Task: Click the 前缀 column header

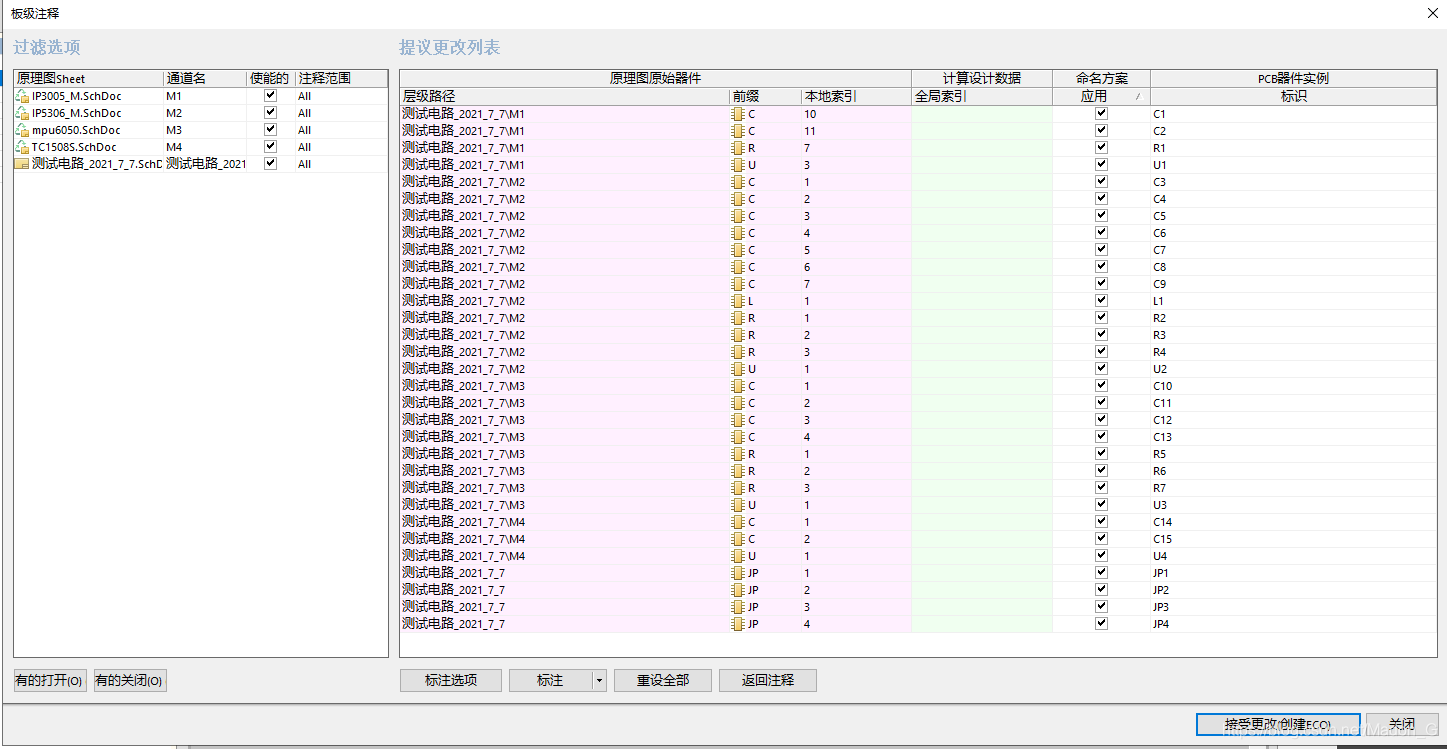Action: [x=765, y=97]
